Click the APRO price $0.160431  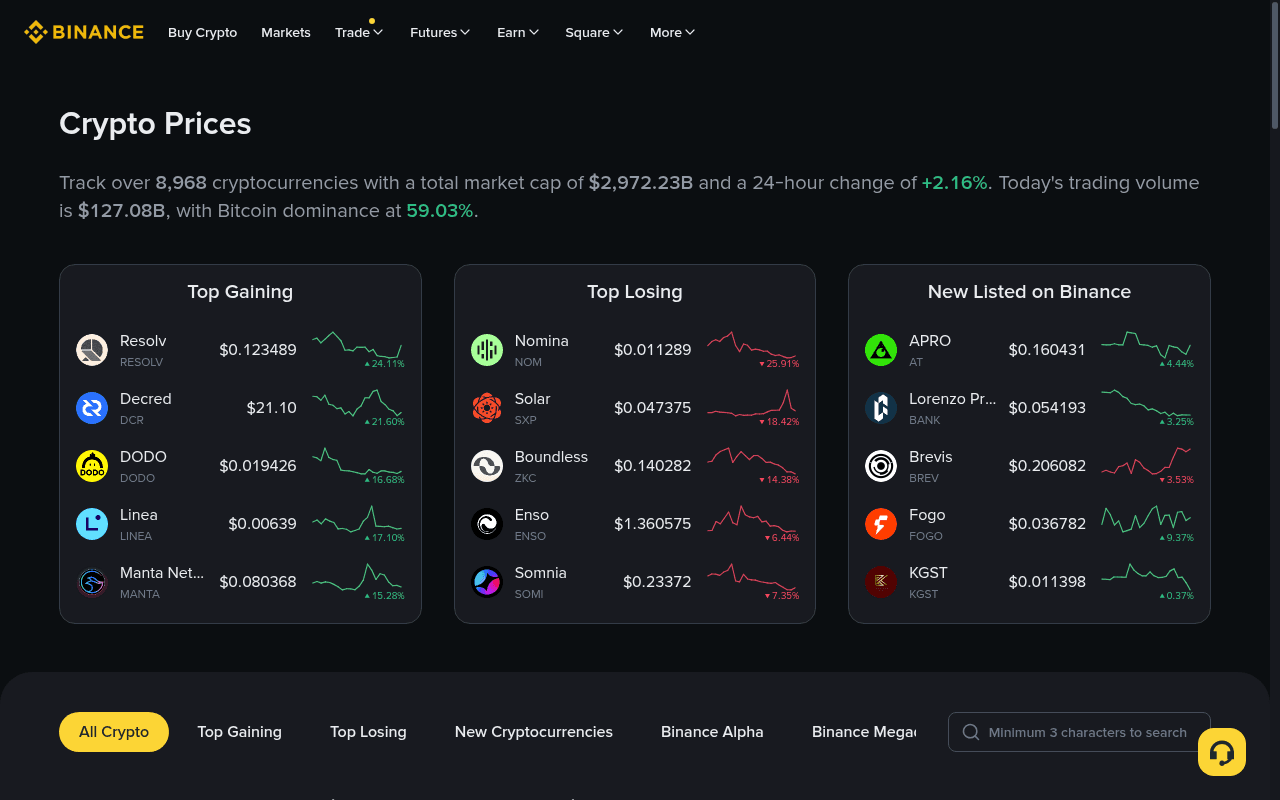[1047, 350]
